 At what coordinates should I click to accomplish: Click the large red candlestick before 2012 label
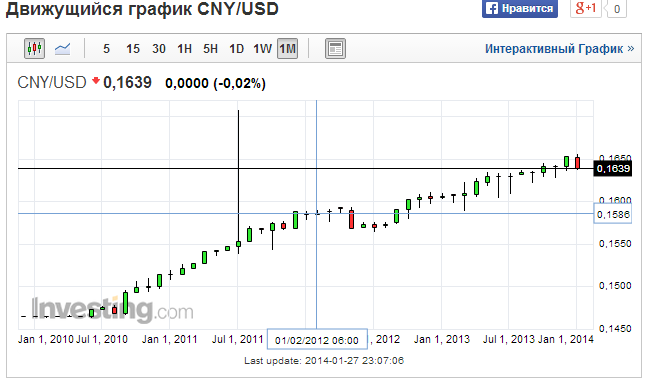pos(351,219)
